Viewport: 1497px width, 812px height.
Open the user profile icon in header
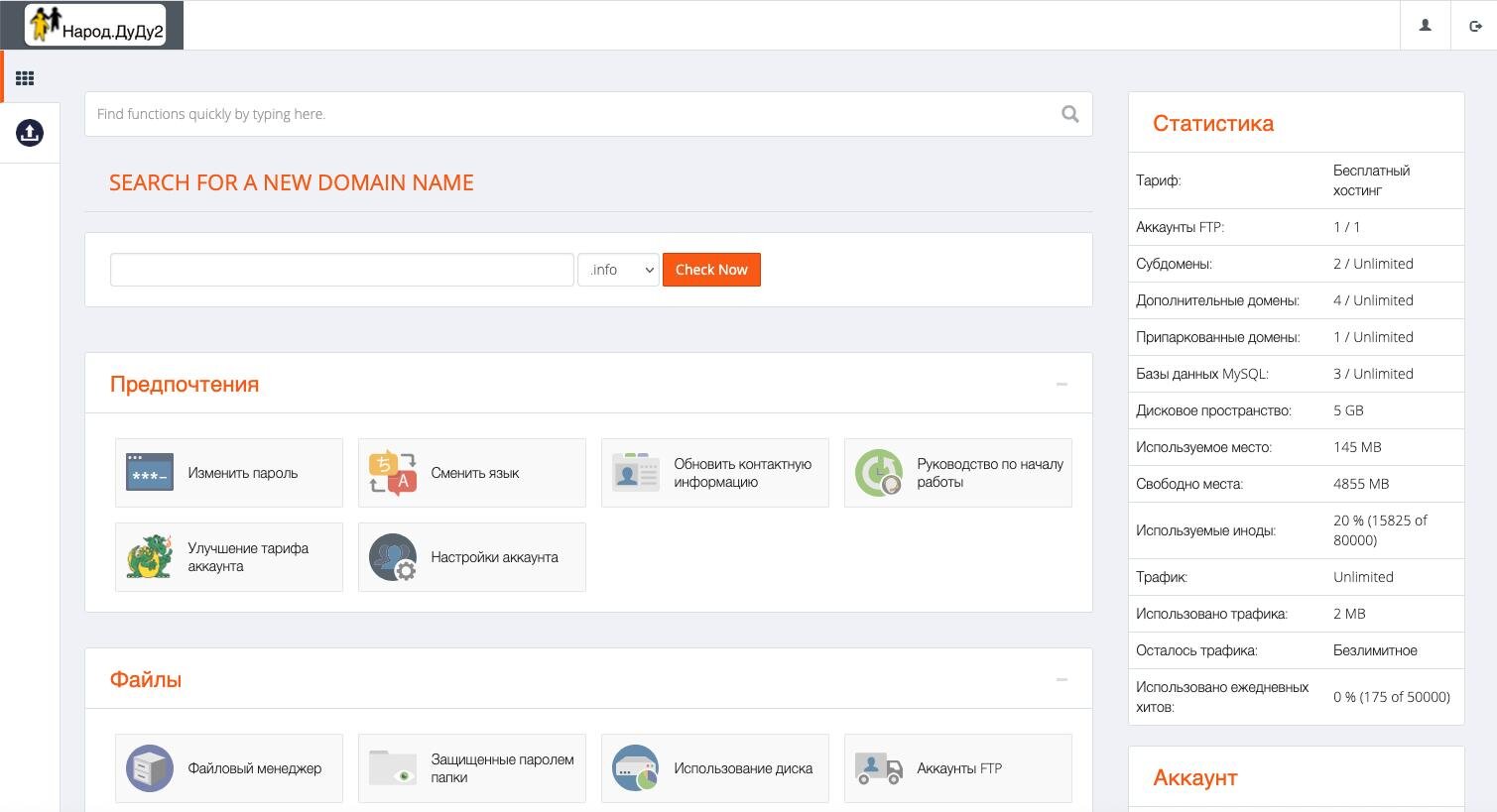tap(1425, 26)
